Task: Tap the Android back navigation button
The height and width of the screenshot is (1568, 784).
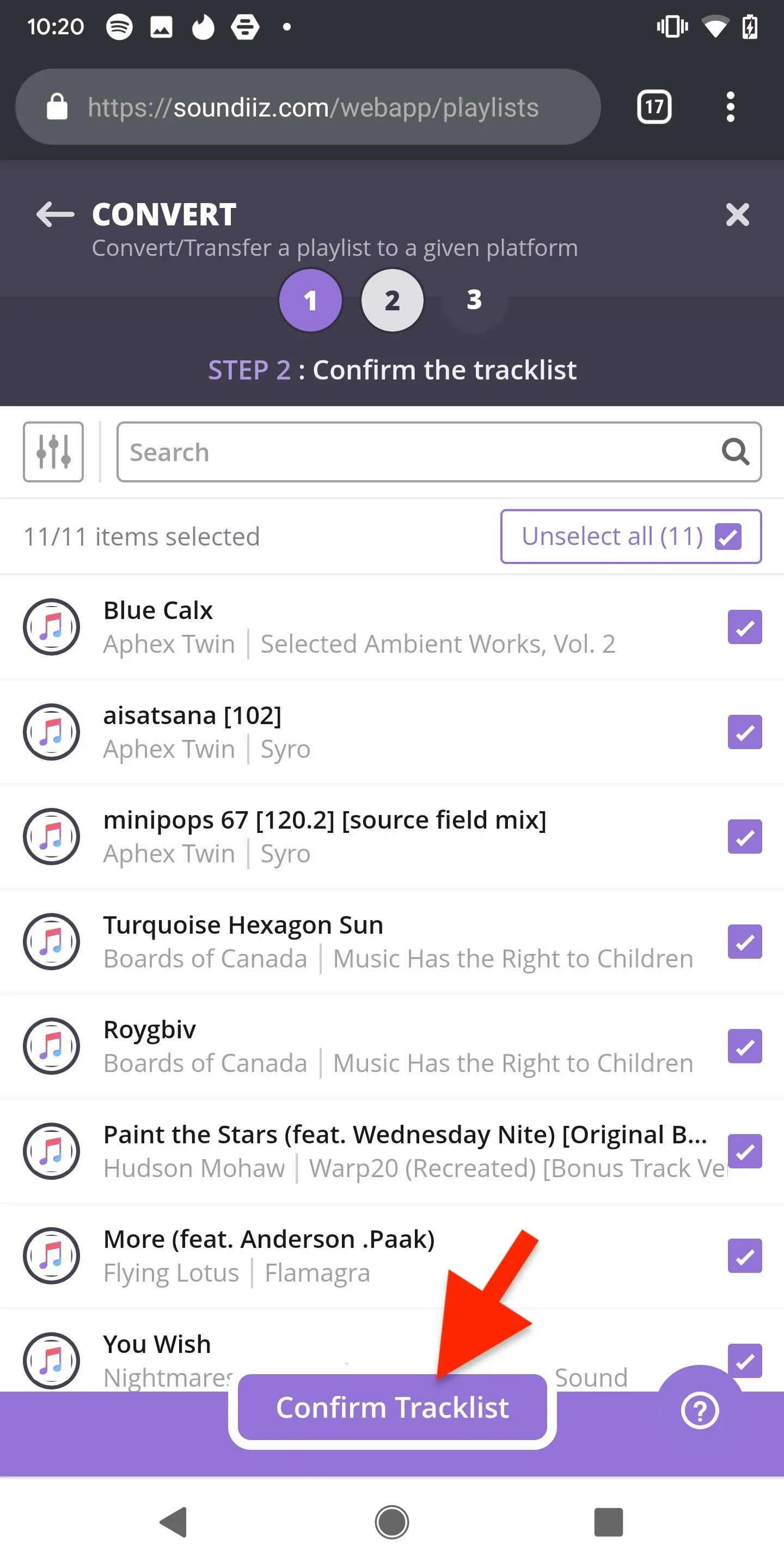Action: (174, 1522)
